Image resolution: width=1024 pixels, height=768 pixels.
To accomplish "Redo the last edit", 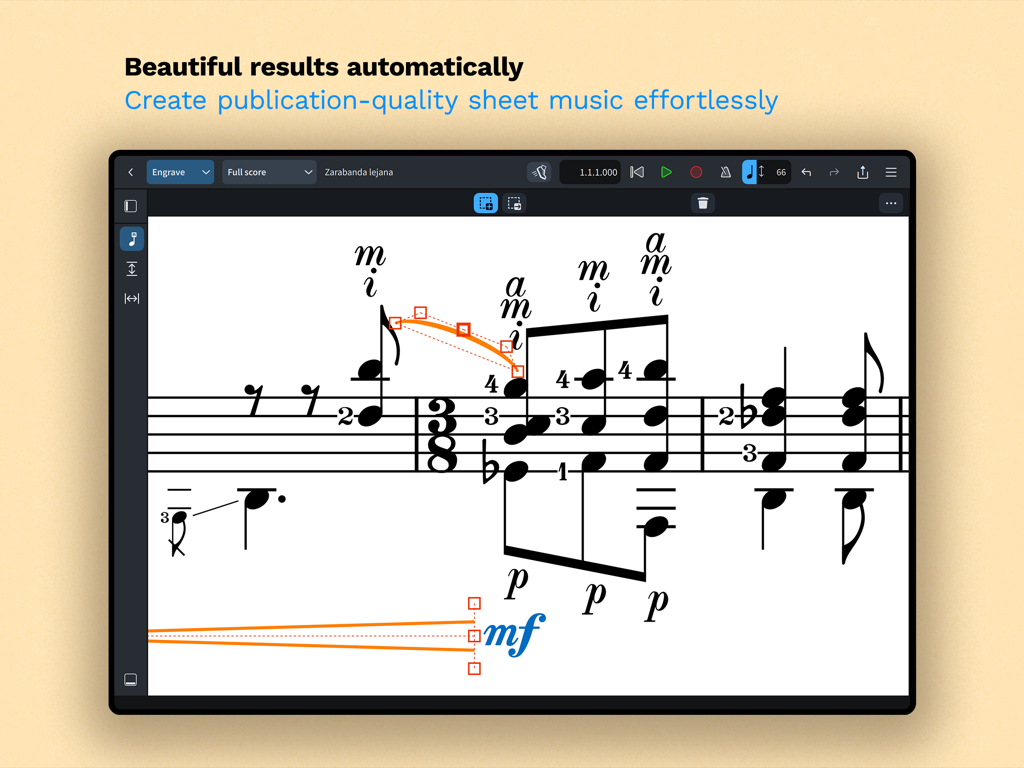I will (x=833, y=171).
